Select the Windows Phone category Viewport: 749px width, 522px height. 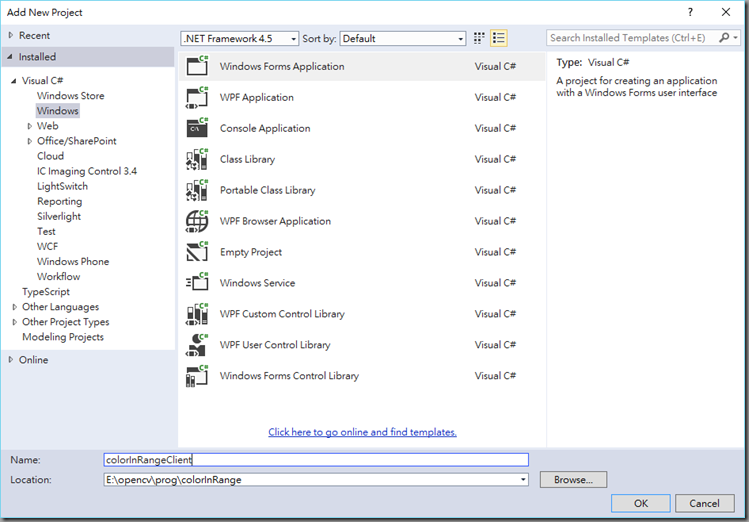[x=73, y=262]
